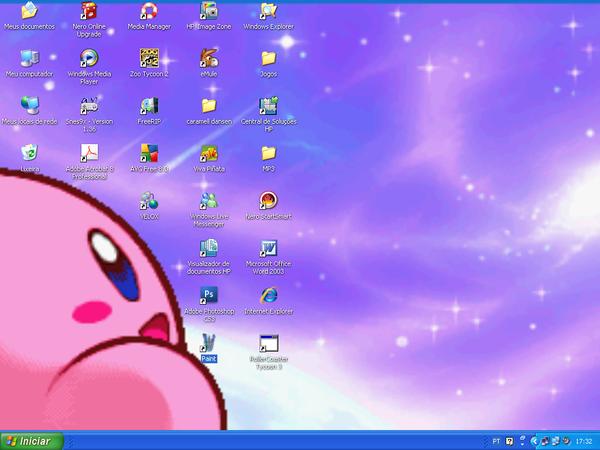Expand hidden system tray icons arrow

534,442
